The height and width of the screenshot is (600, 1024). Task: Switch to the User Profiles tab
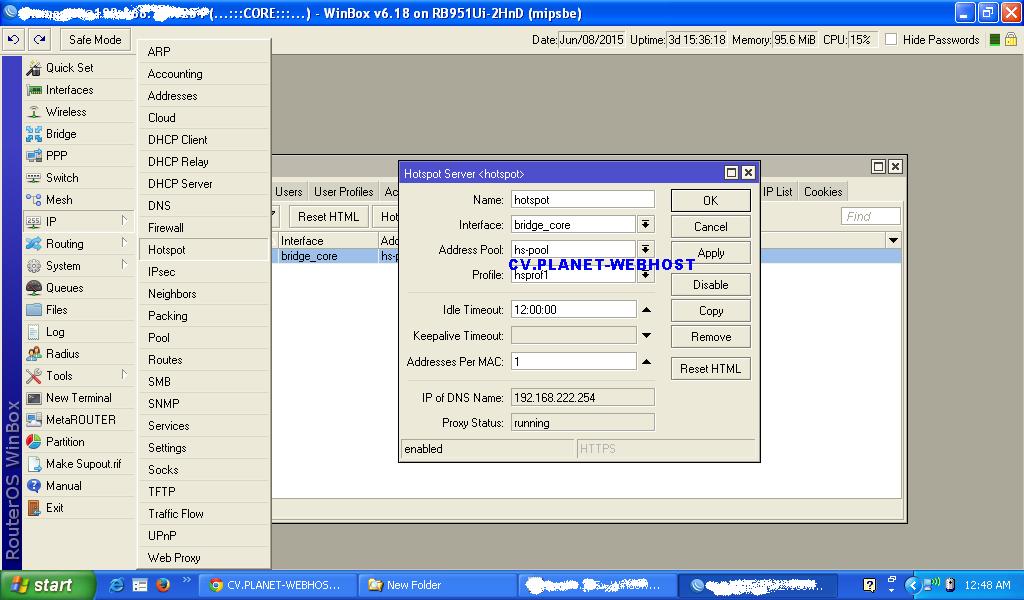[x=343, y=192]
